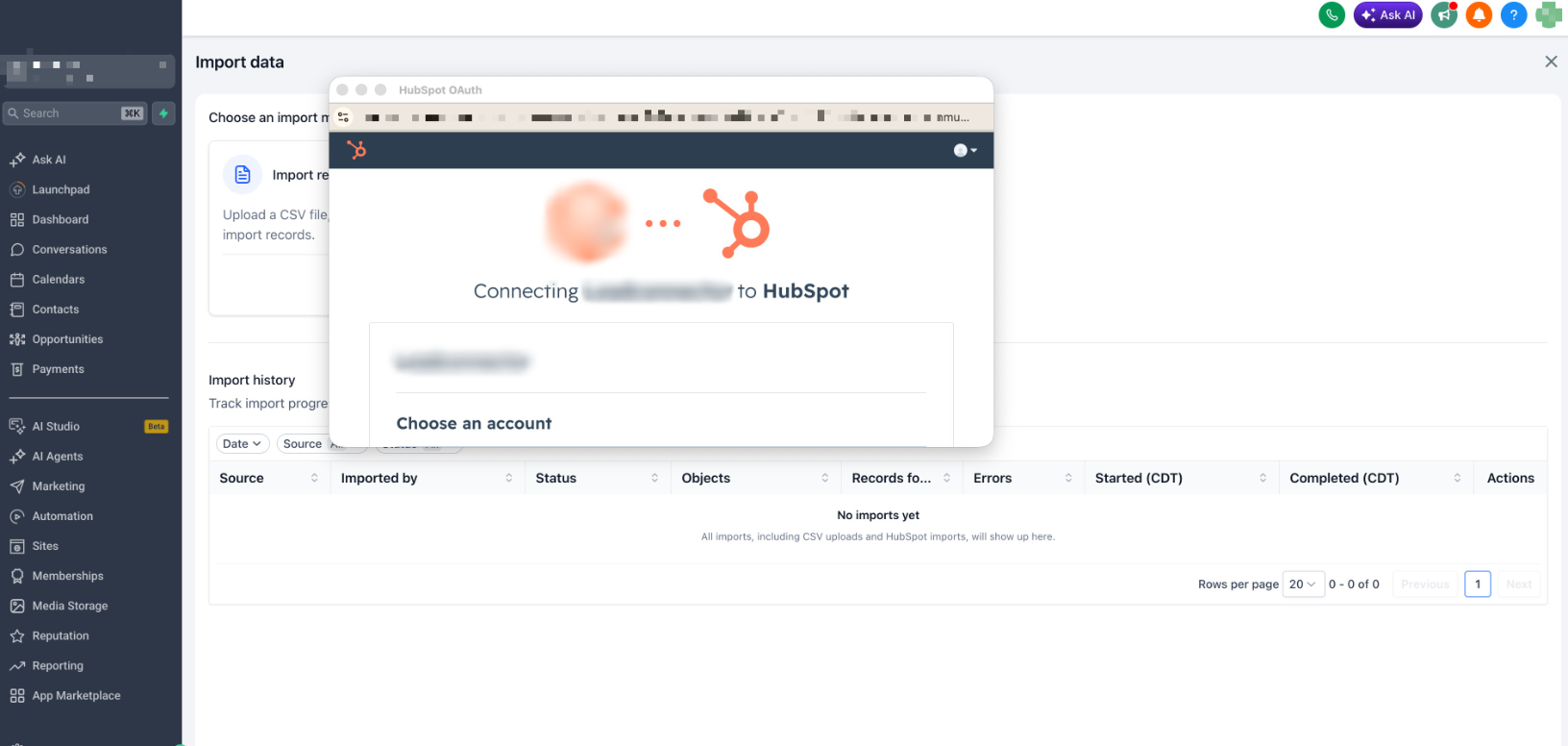Click the Previous page button
Image resolution: width=1568 pixels, height=746 pixels.
point(1425,584)
